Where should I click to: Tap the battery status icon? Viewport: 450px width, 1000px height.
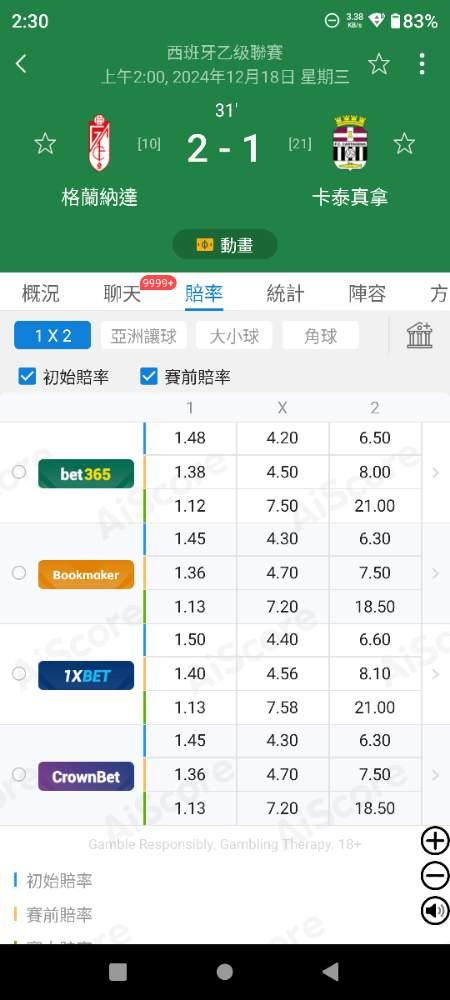point(395,21)
